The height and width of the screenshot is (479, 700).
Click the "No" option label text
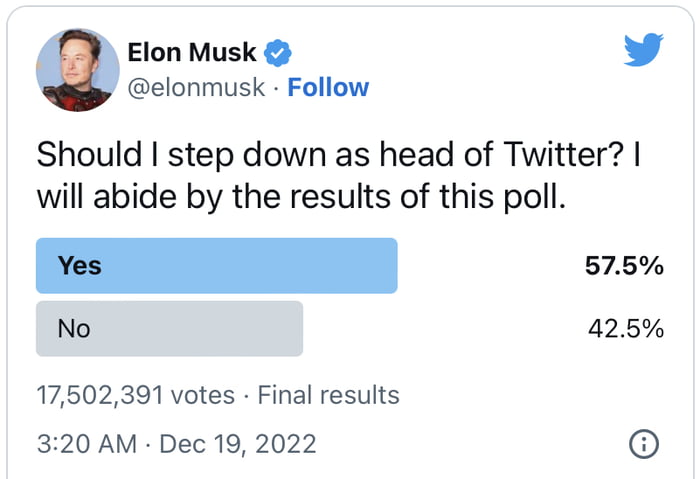click(74, 328)
